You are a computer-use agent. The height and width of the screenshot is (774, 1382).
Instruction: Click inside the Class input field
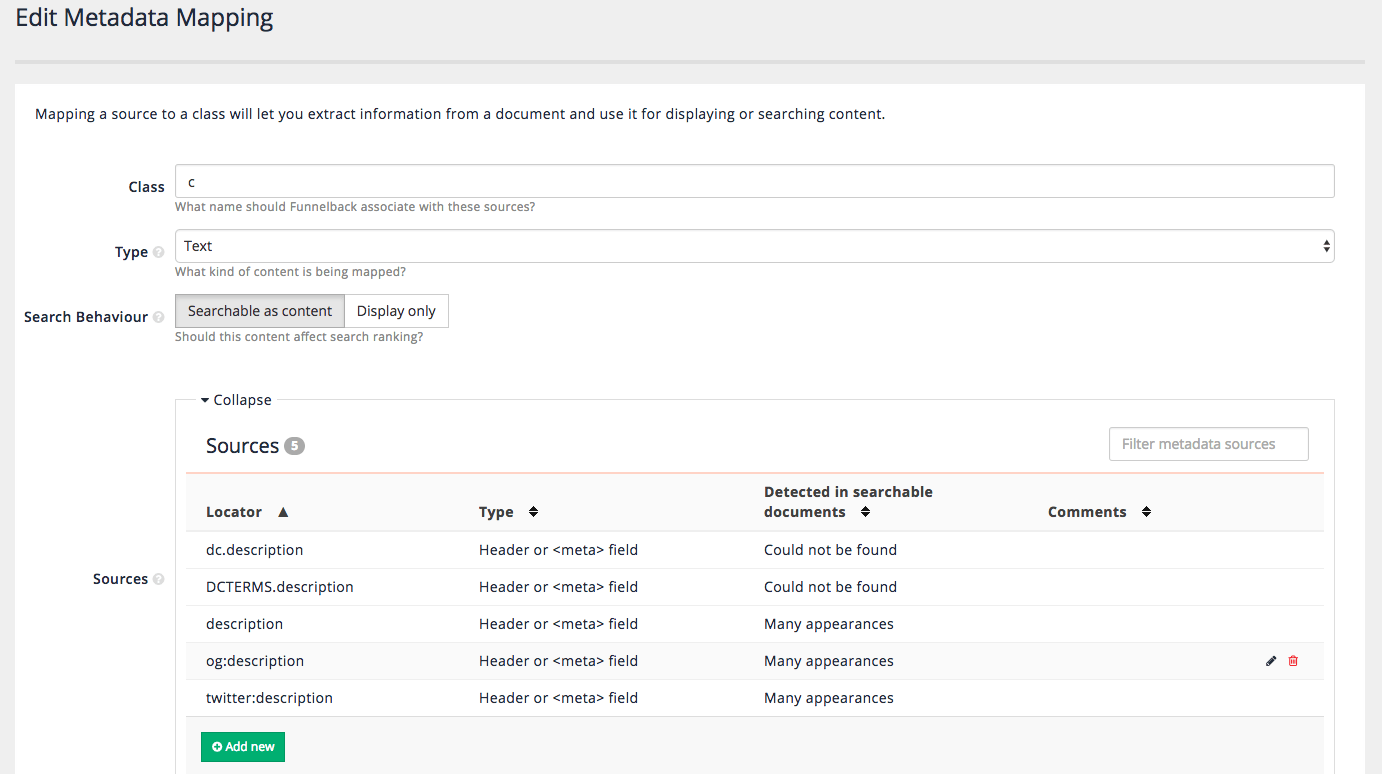754,181
